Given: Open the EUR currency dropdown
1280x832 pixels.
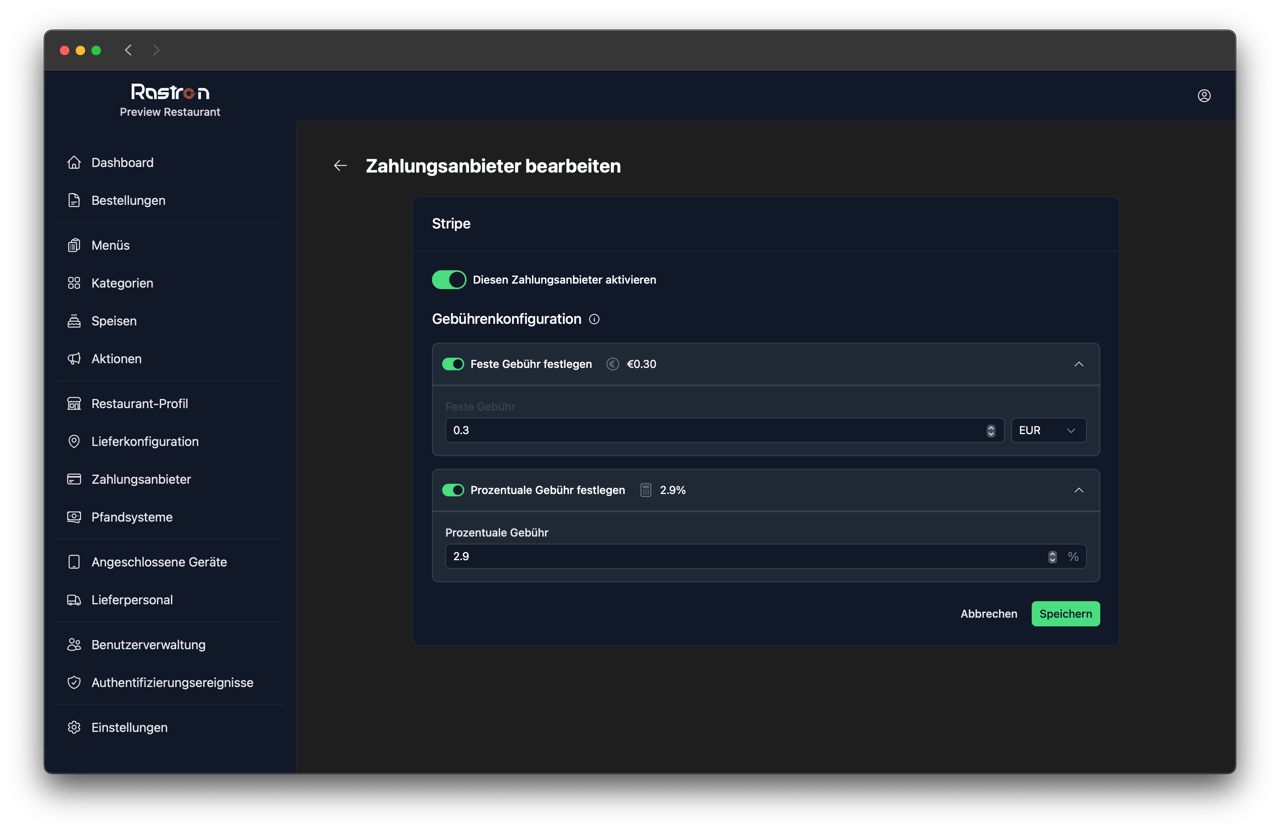Looking at the screenshot, I should pos(1047,430).
